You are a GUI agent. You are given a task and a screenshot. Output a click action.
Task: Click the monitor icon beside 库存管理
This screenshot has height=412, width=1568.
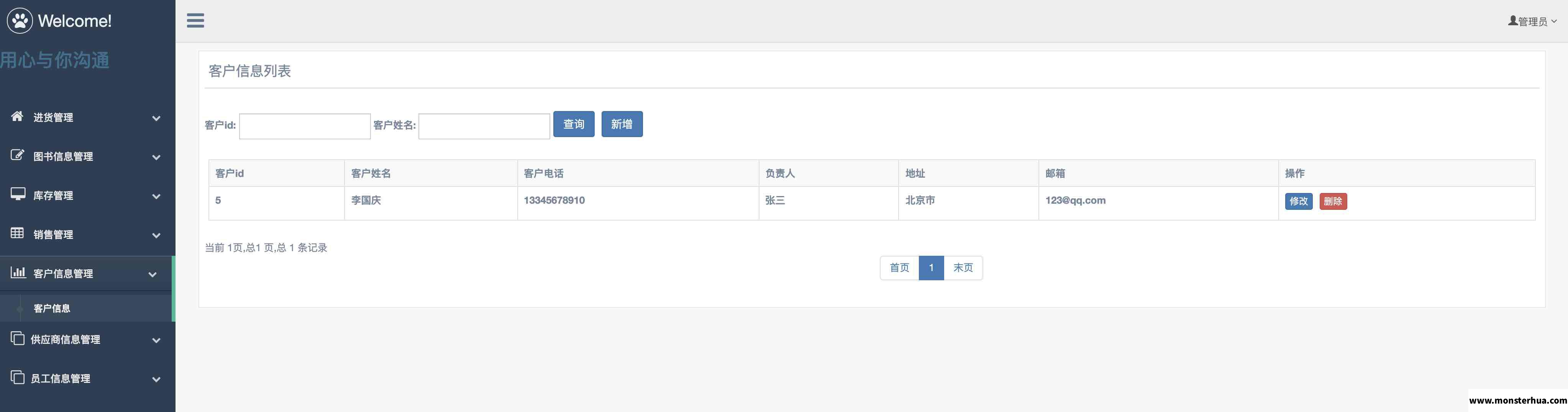[x=18, y=194]
